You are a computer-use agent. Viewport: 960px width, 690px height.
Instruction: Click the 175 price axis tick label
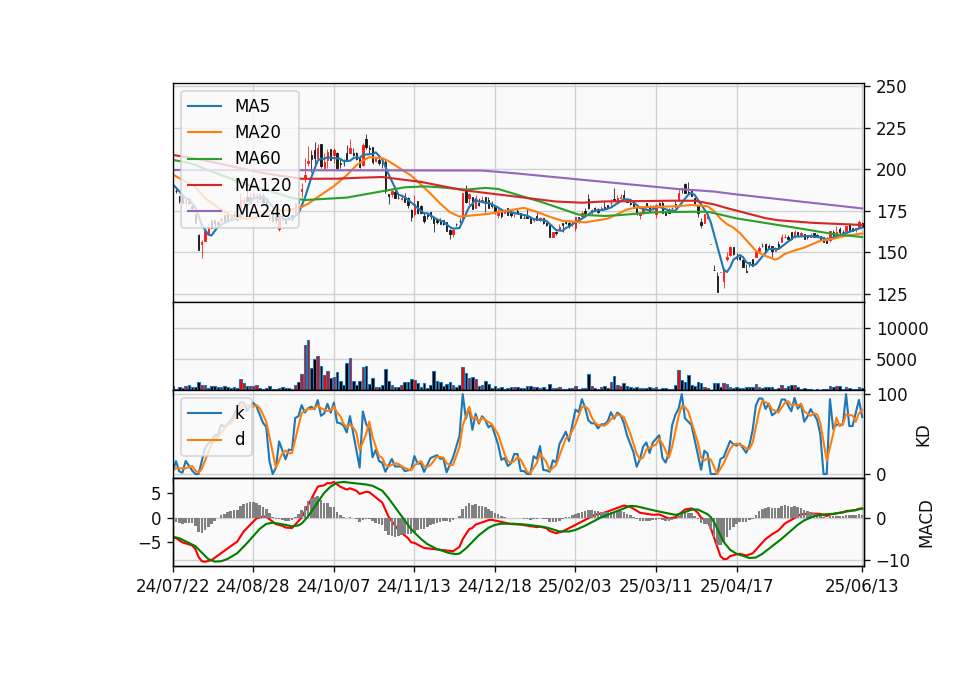pos(891,212)
